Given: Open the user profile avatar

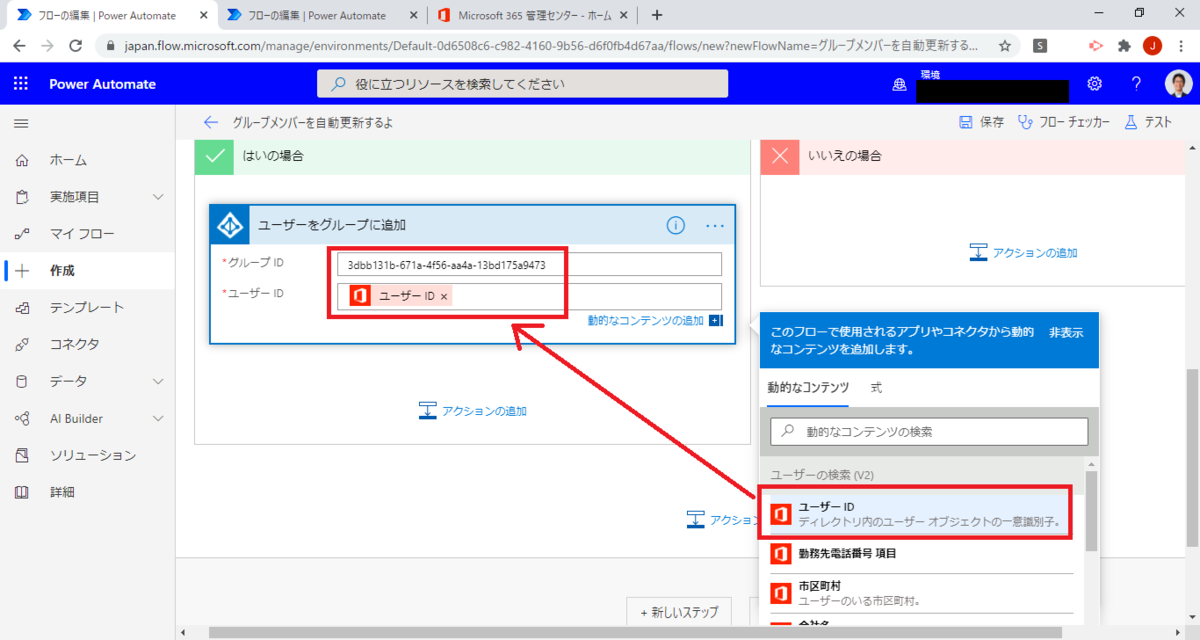Looking at the screenshot, I should pos(1179,84).
